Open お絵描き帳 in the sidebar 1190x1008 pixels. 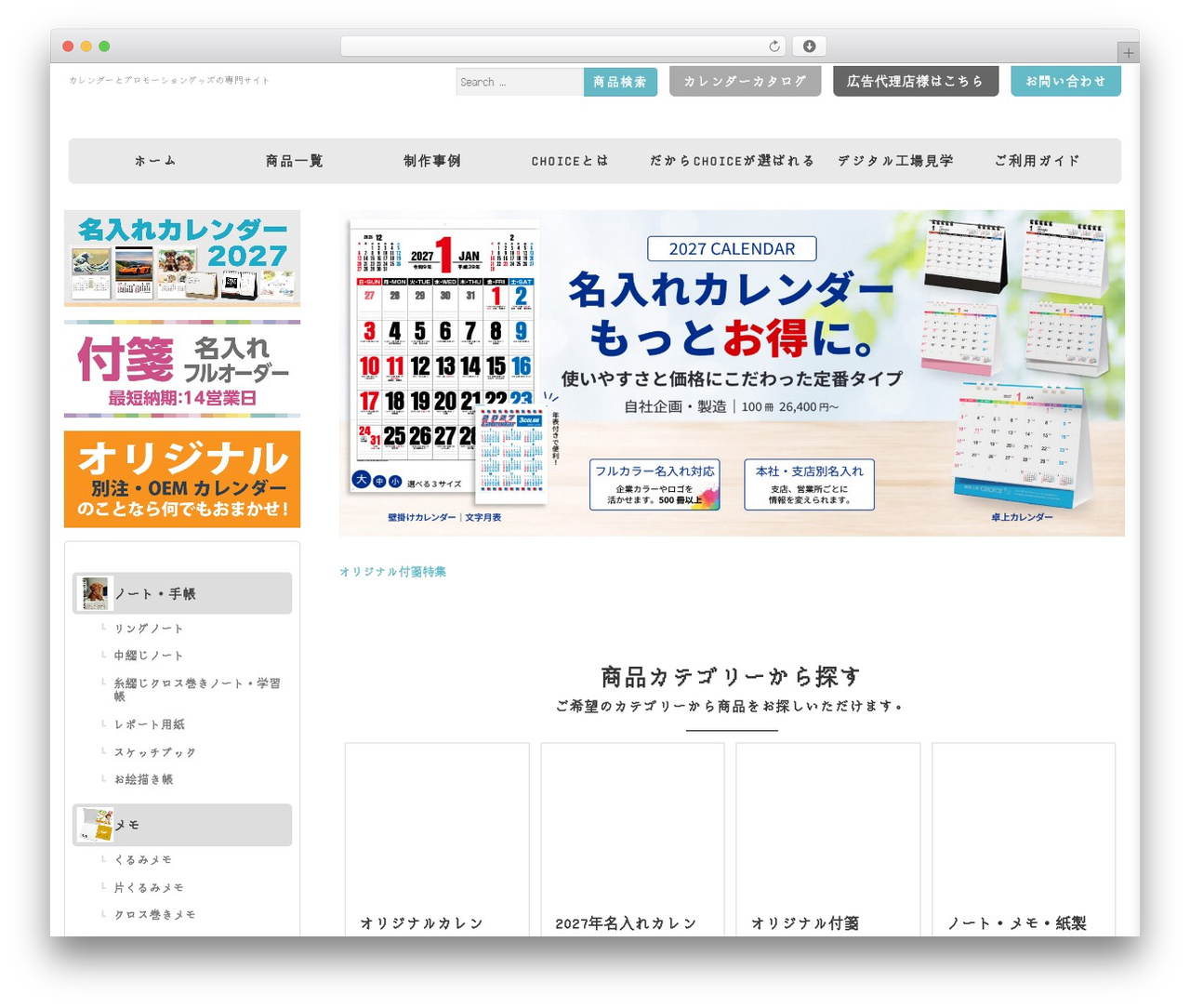click(143, 779)
